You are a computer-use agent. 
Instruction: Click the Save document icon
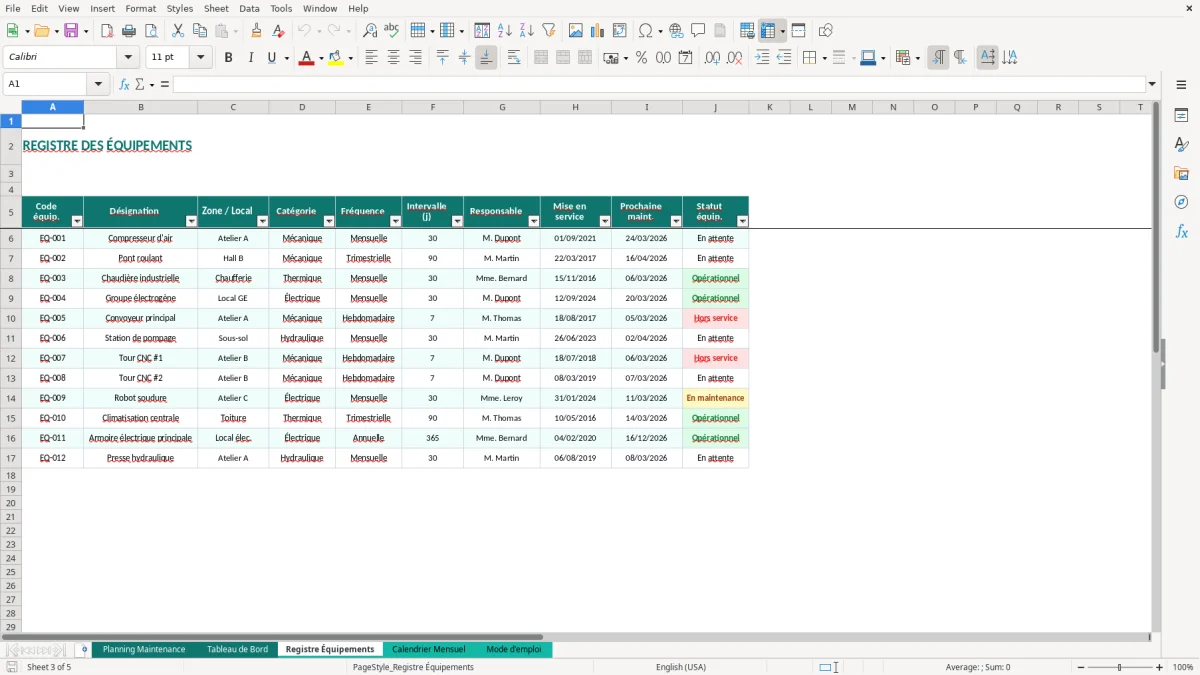tap(71, 31)
